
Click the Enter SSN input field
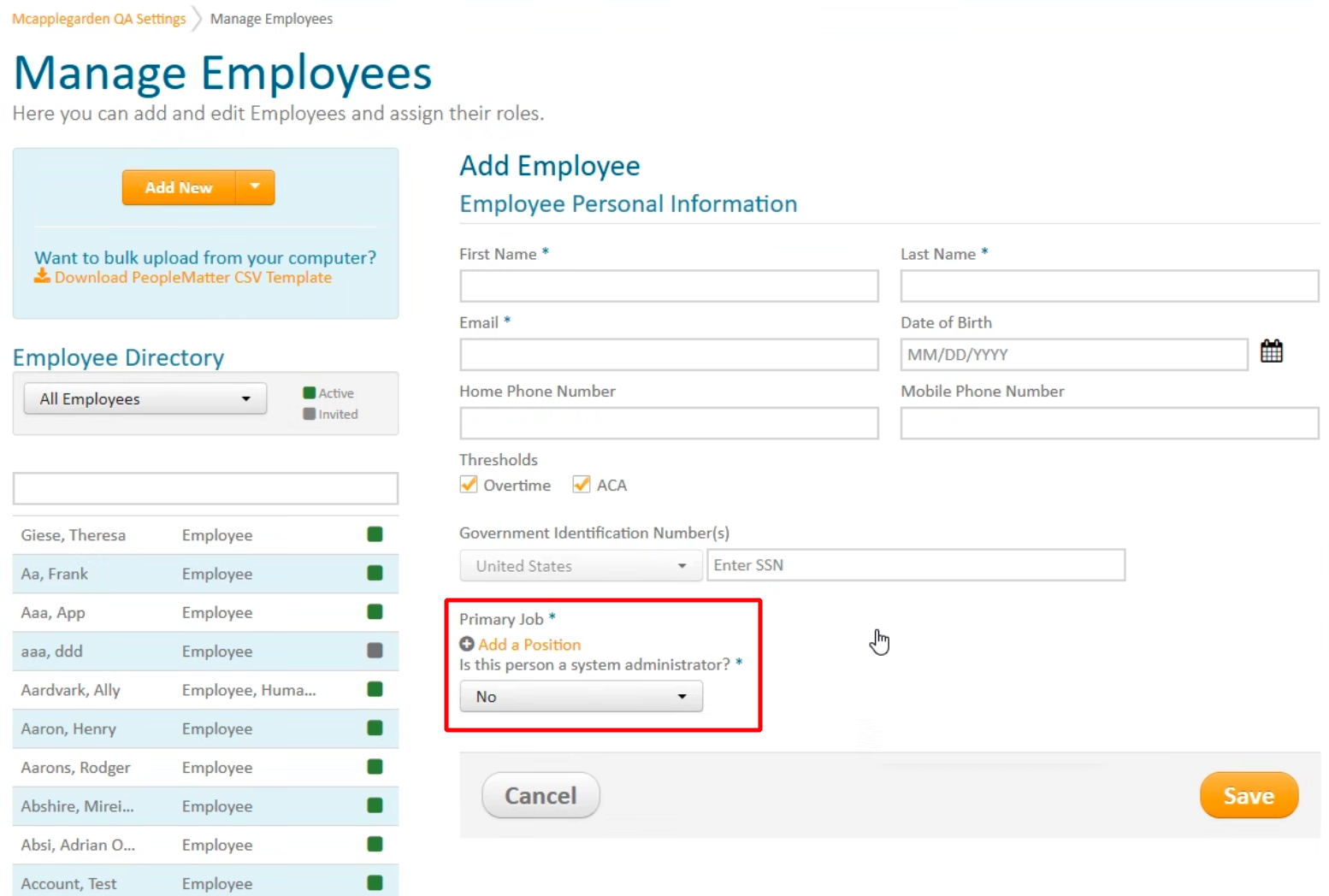[915, 565]
